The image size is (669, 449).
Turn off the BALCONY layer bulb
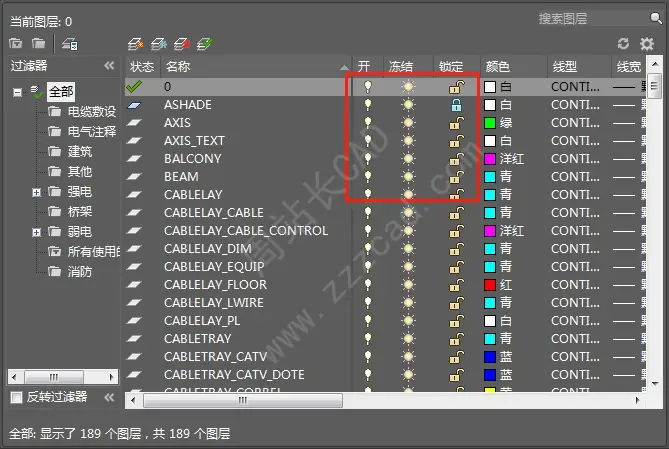(x=367, y=159)
